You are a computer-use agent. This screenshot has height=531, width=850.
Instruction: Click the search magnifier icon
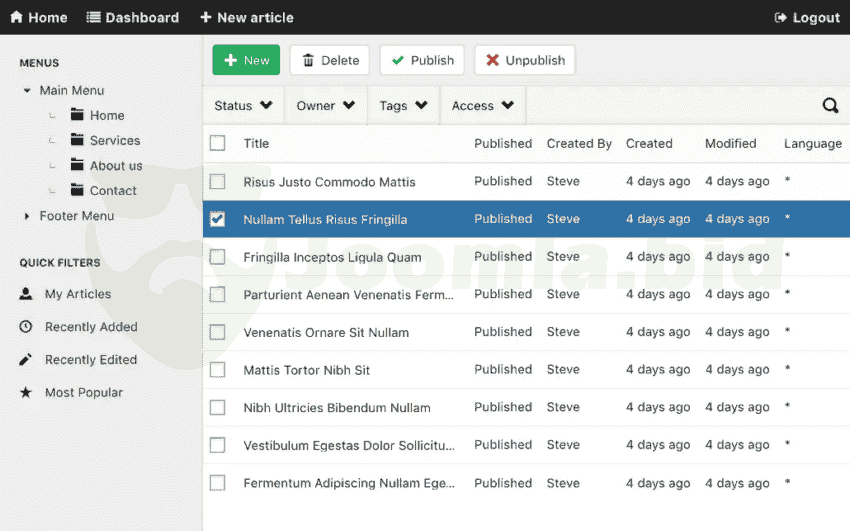(830, 106)
